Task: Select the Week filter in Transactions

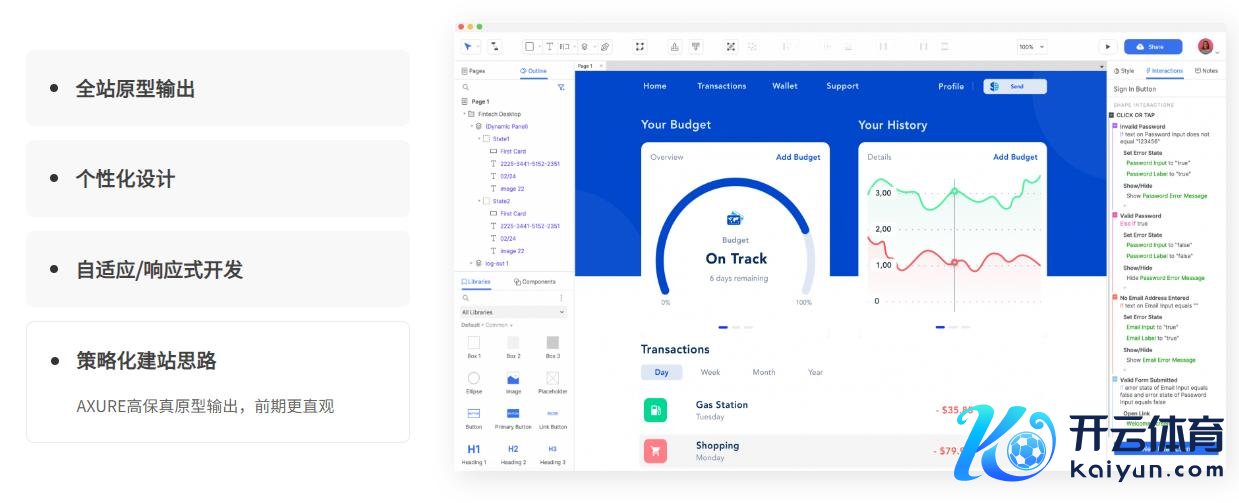Action: tap(710, 372)
